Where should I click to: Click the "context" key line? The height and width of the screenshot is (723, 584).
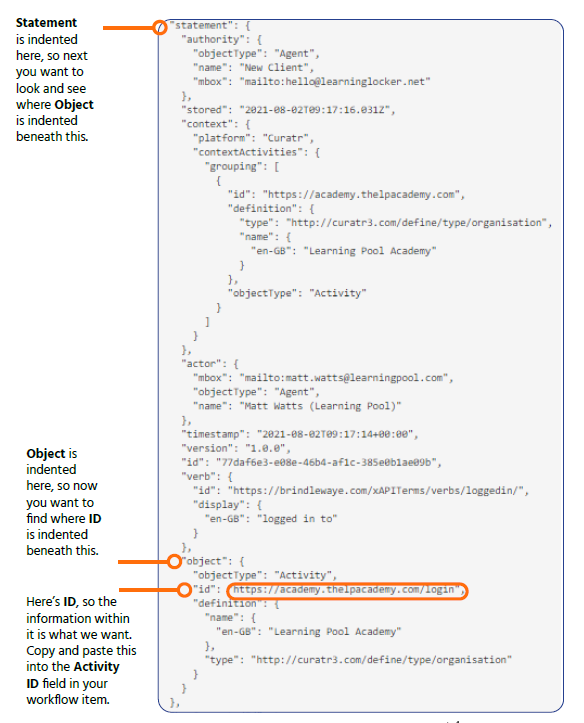pyautogui.click(x=216, y=124)
